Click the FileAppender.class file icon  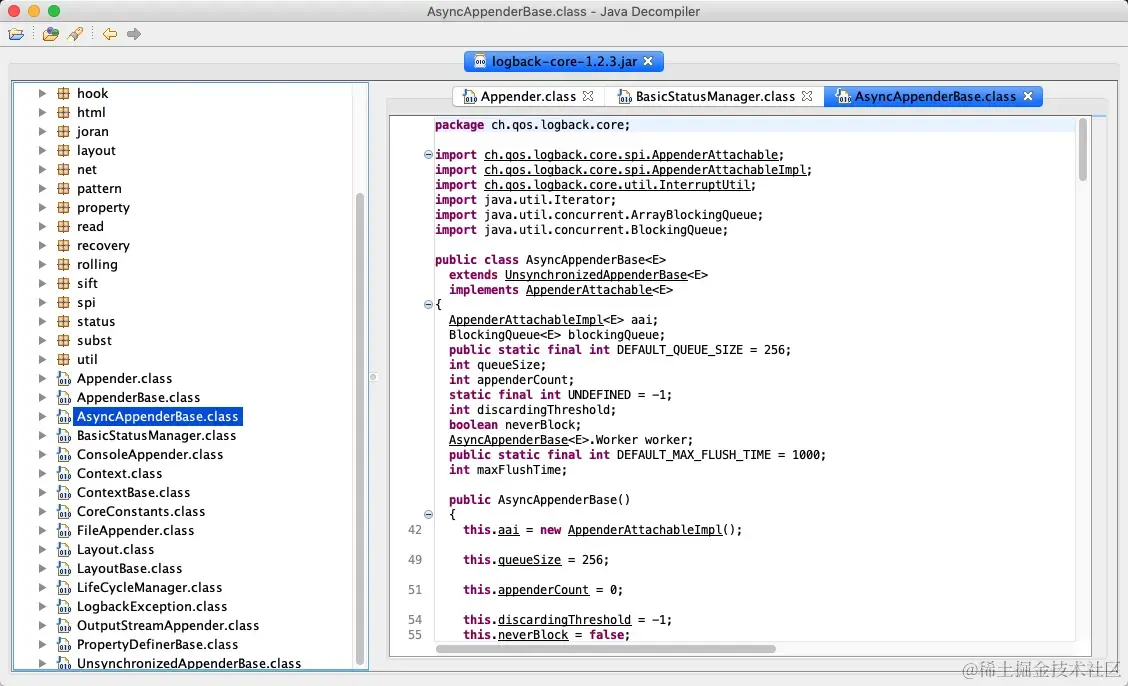tap(63, 531)
